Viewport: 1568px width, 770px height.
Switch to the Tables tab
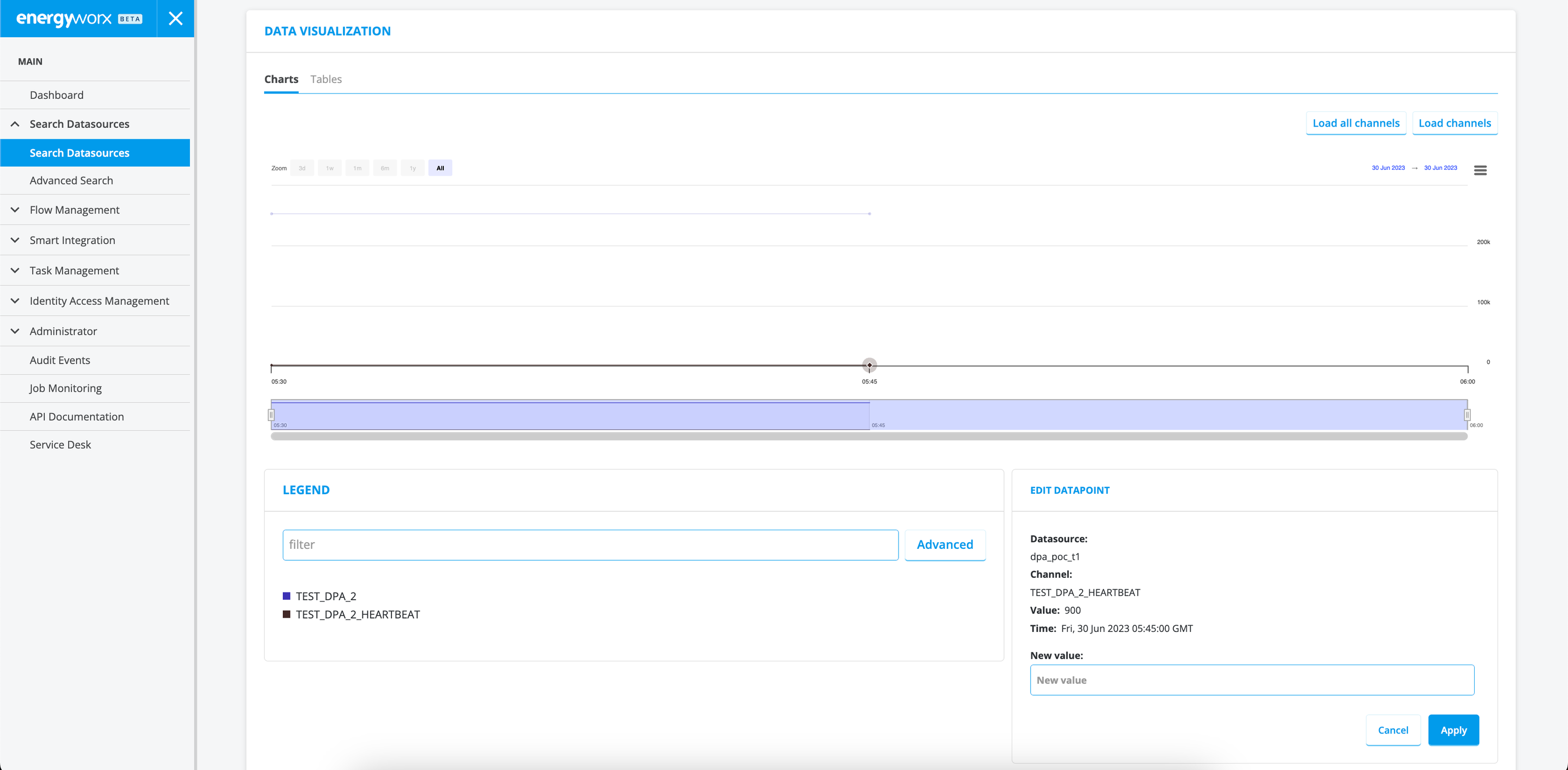(x=325, y=79)
